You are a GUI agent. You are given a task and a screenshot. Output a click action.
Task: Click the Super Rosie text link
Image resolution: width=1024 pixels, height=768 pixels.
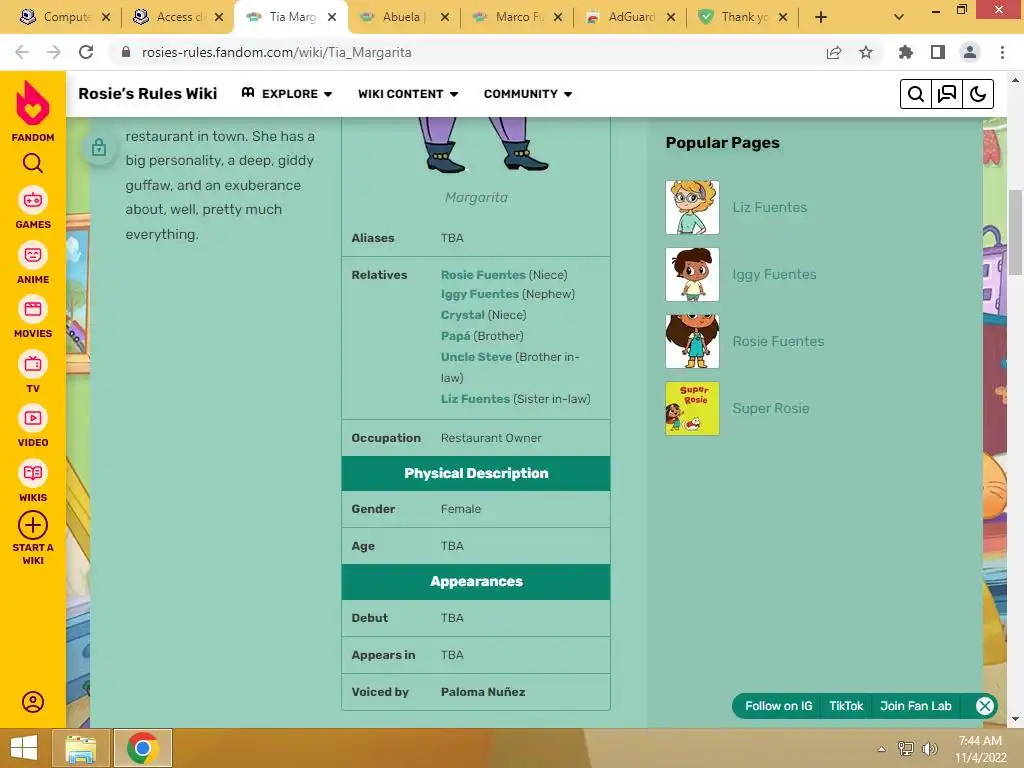click(x=771, y=408)
